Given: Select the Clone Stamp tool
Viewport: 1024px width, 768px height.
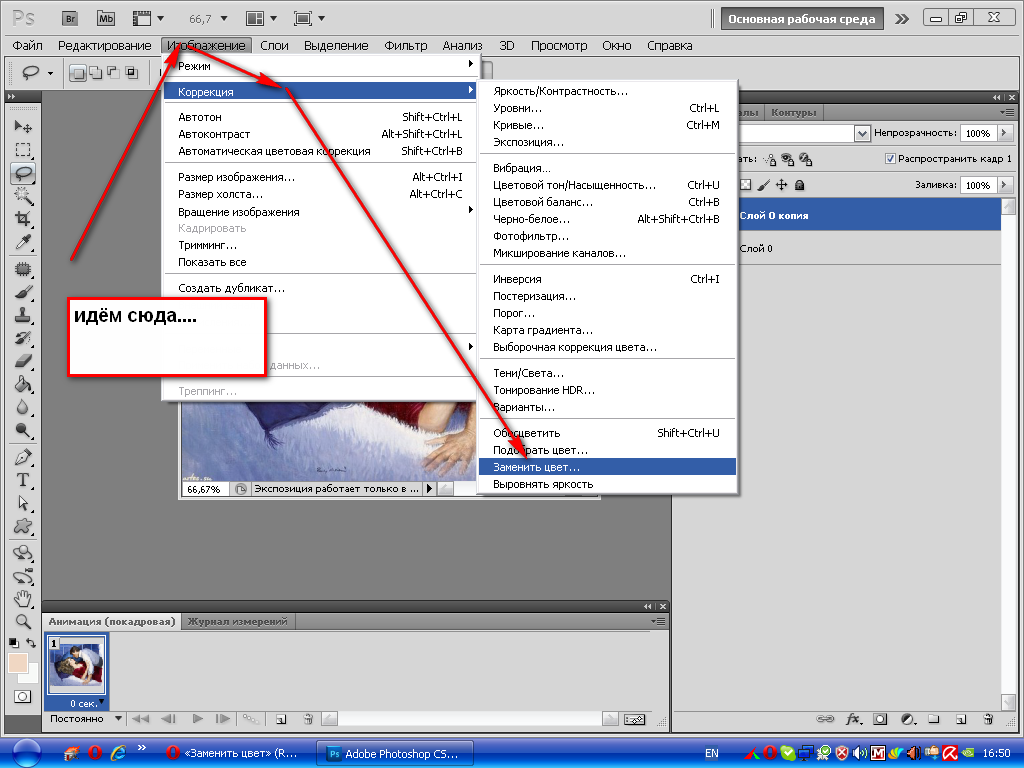Looking at the screenshot, I should tap(24, 315).
